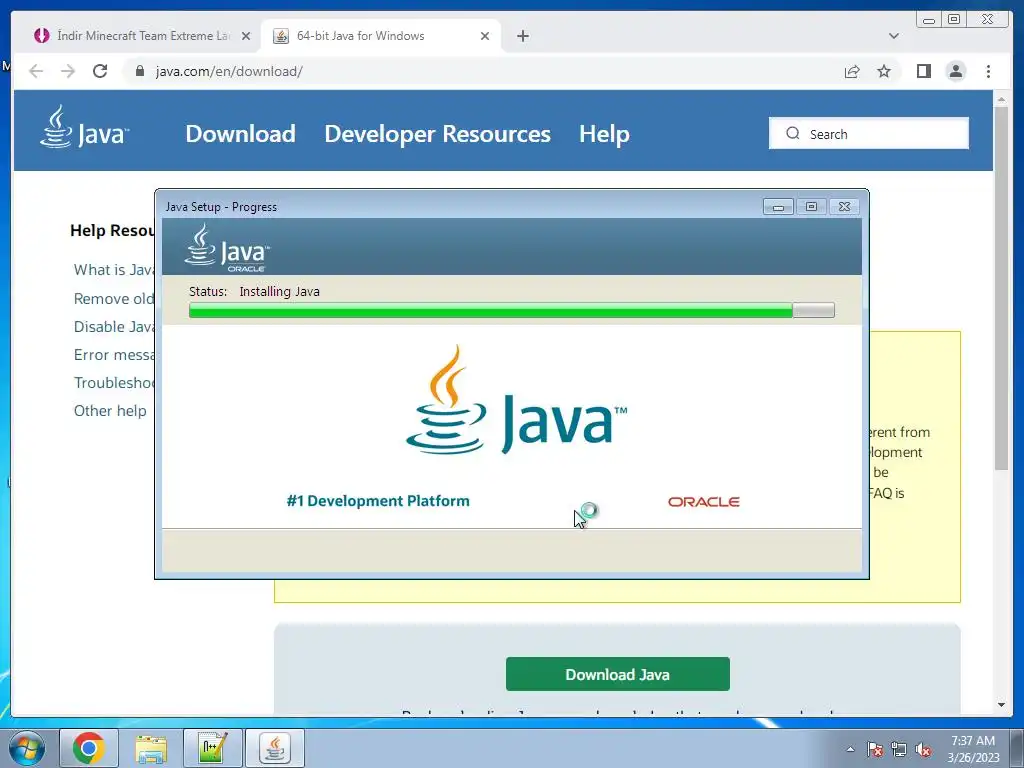The height and width of the screenshot is (768, 1024).
Task: Open the Chrome side panel icon
Action: pos(923,71)
